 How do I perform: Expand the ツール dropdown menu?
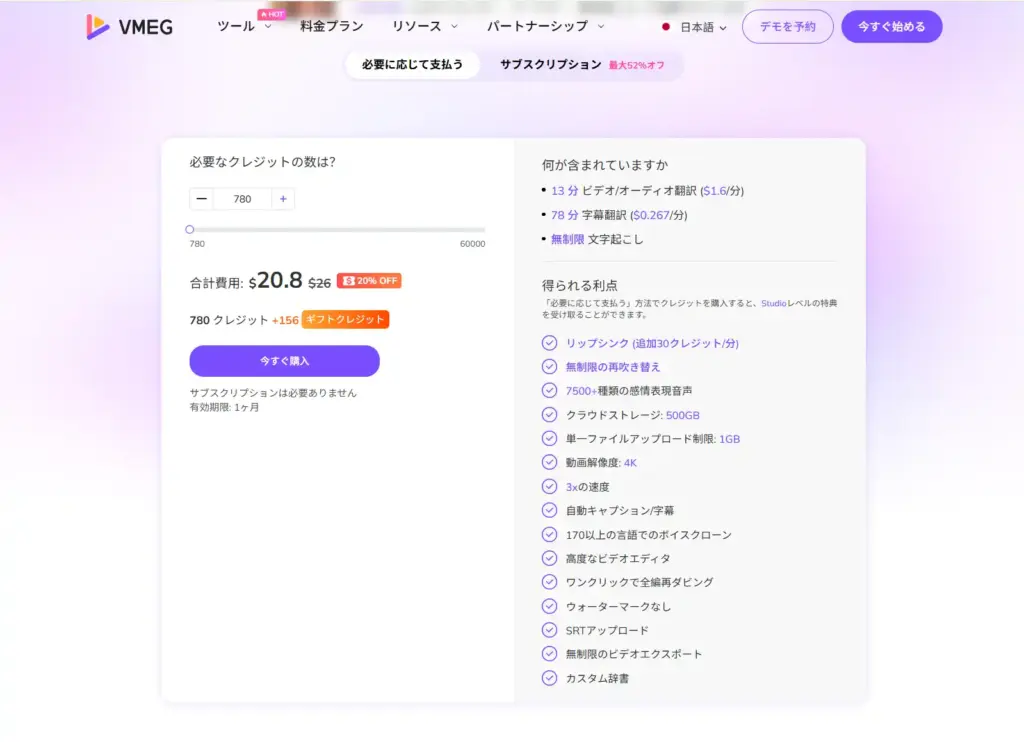(x=244, y=27)
